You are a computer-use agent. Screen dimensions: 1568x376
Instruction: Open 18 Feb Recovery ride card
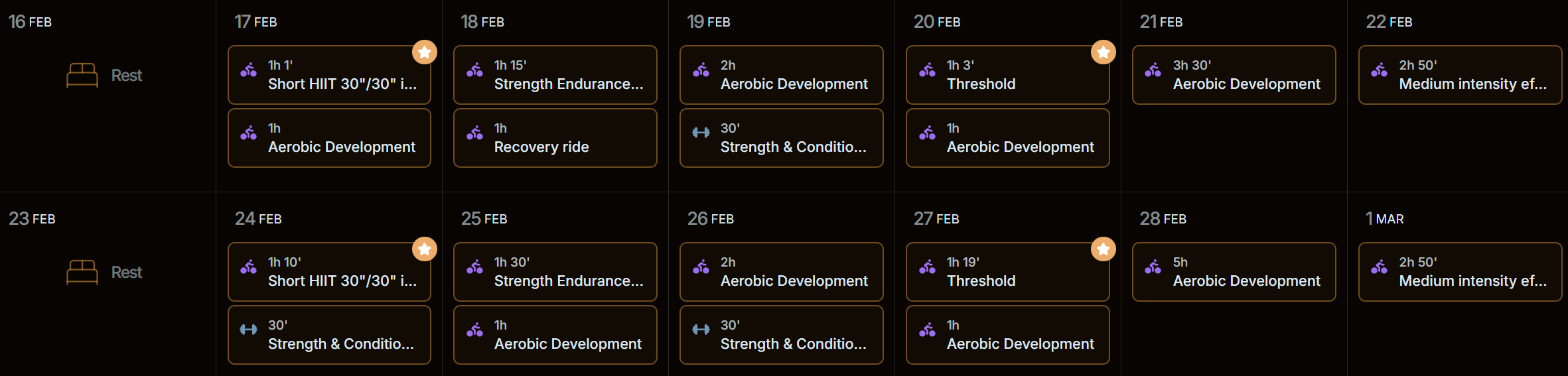pos(555,138)
